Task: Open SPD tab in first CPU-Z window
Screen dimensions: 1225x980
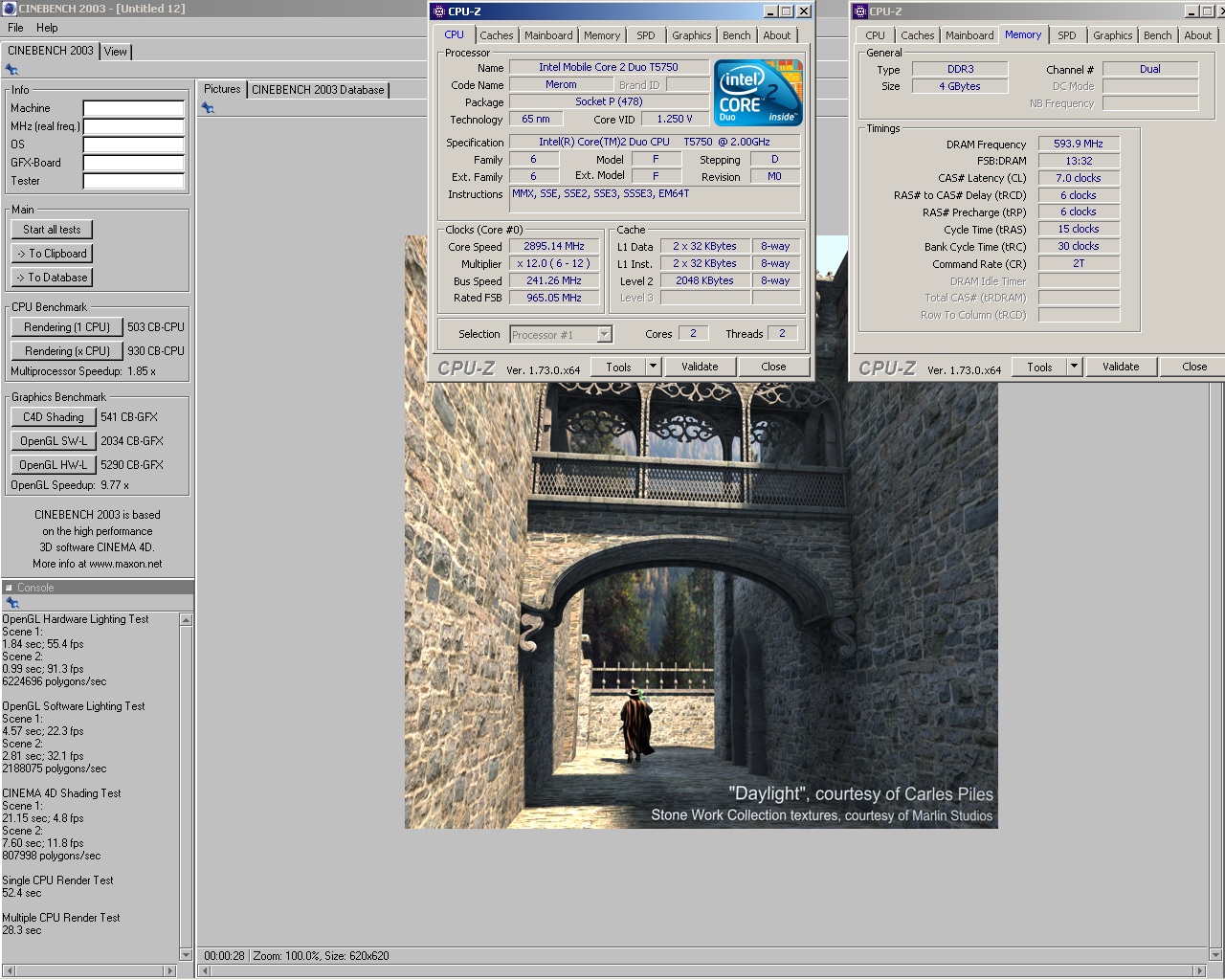Action: pos(646,35)
